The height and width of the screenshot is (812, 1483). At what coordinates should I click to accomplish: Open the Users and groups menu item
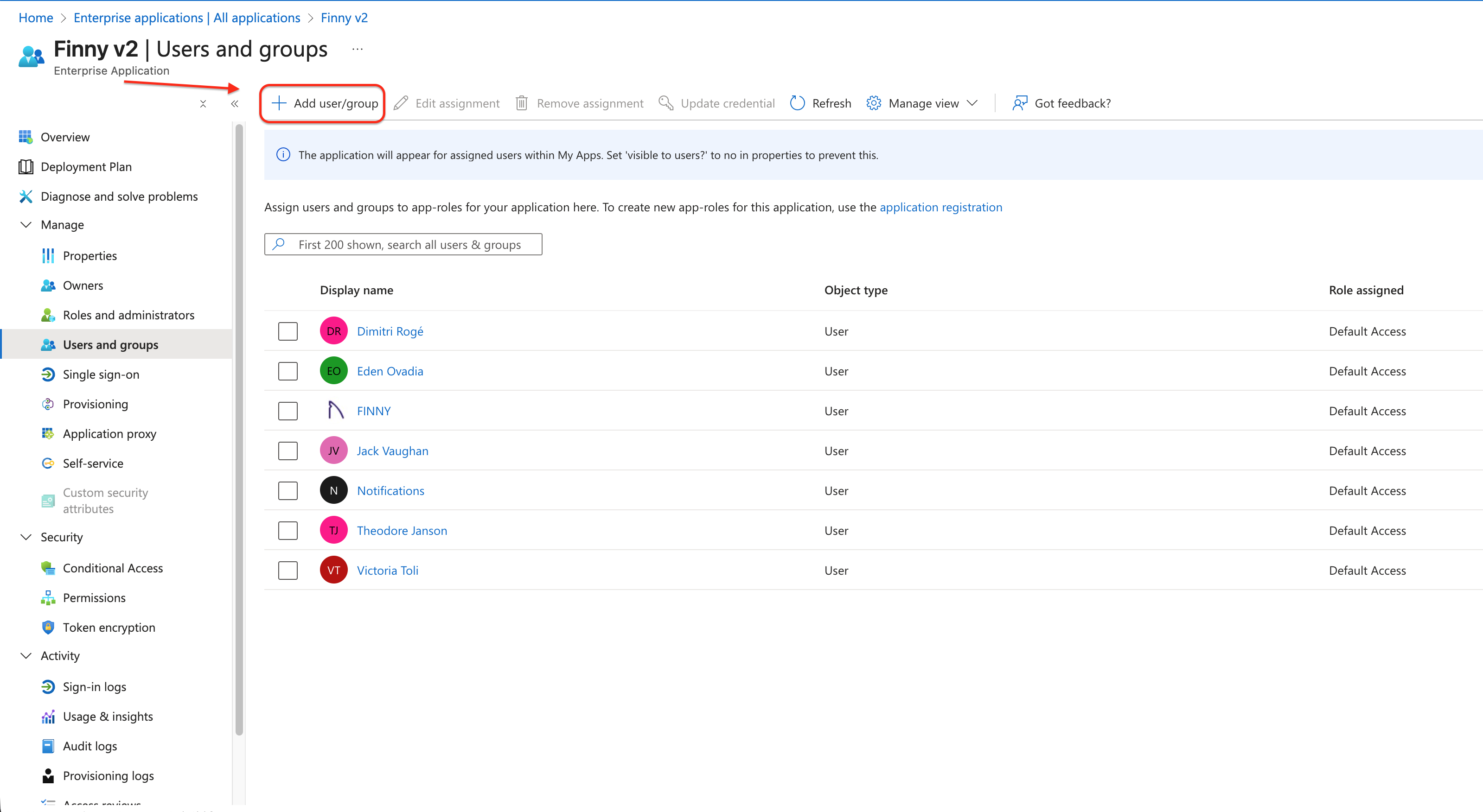click(x=117, y=344)
